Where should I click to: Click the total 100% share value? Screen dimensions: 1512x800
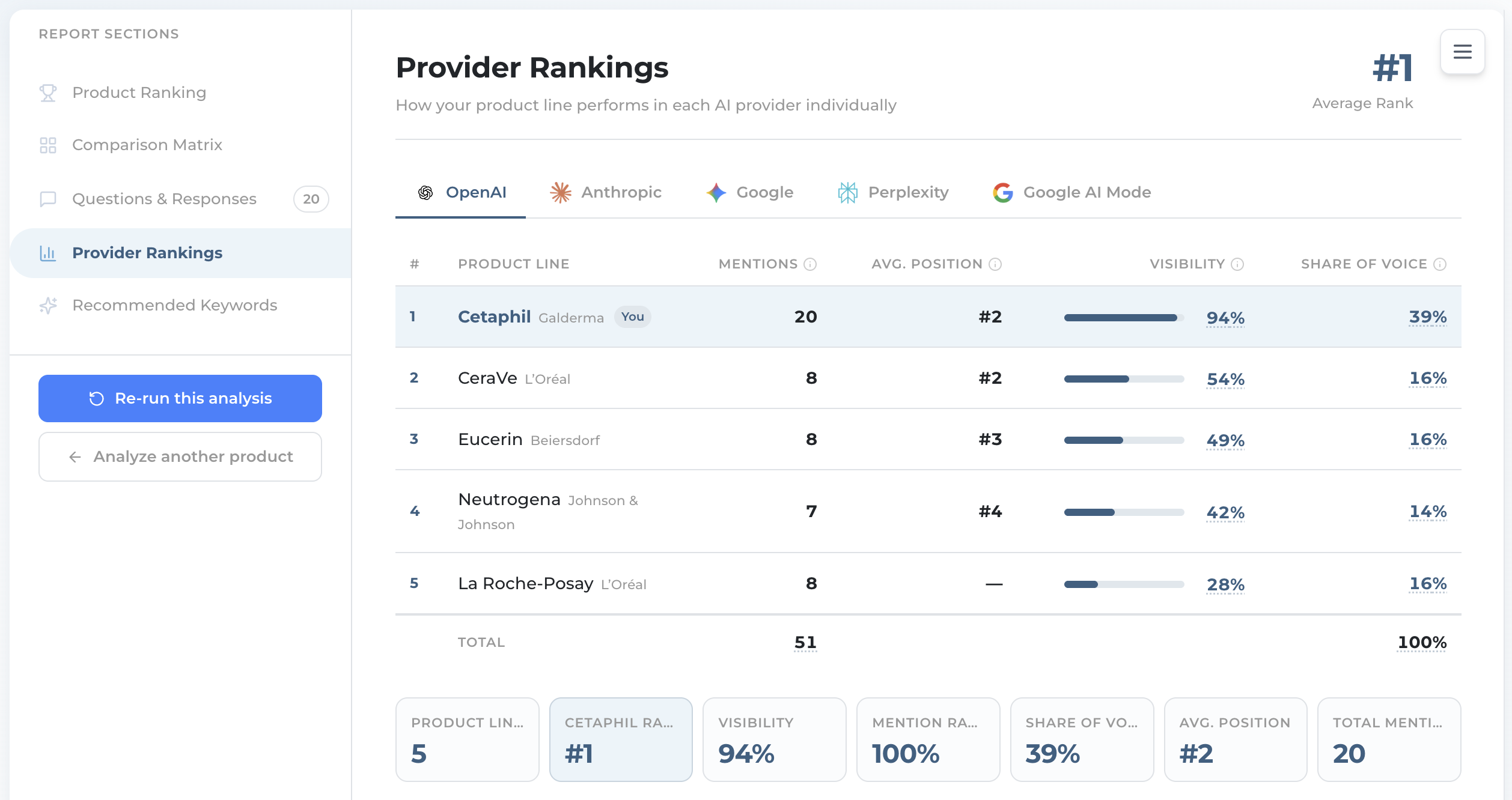point(1422,643)
